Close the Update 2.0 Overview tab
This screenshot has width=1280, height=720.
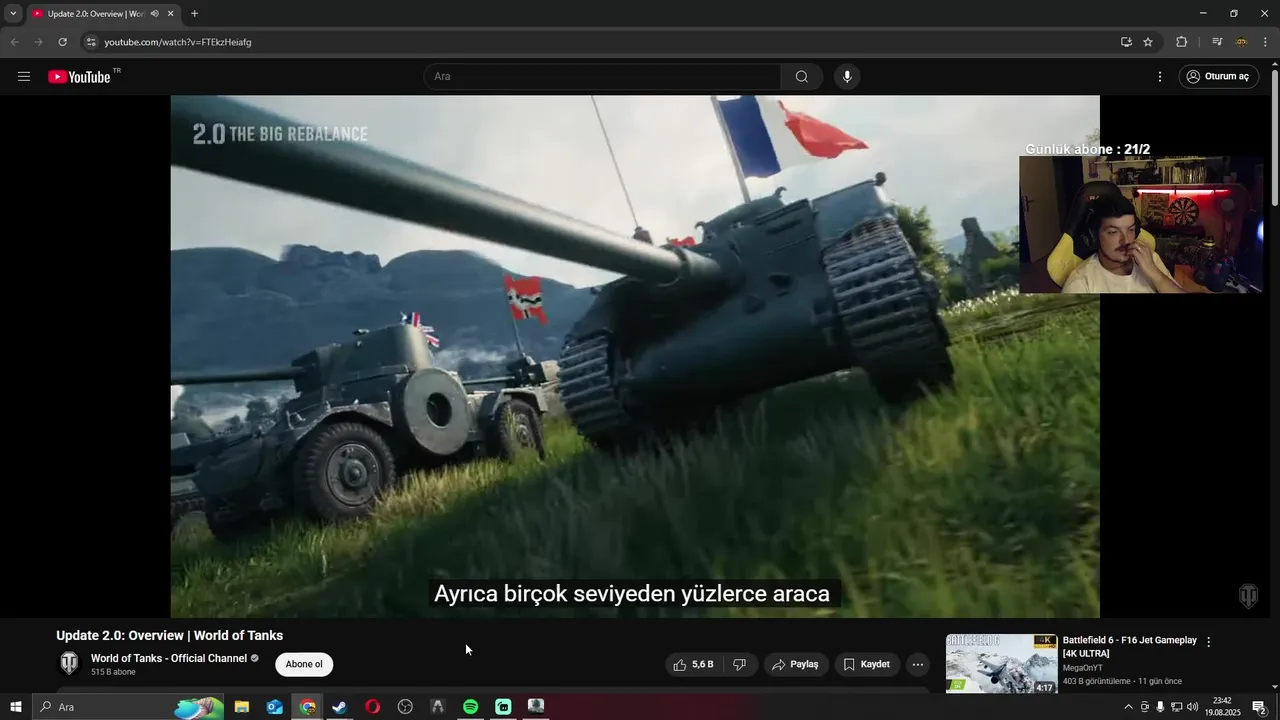click(x=171, y=14)
